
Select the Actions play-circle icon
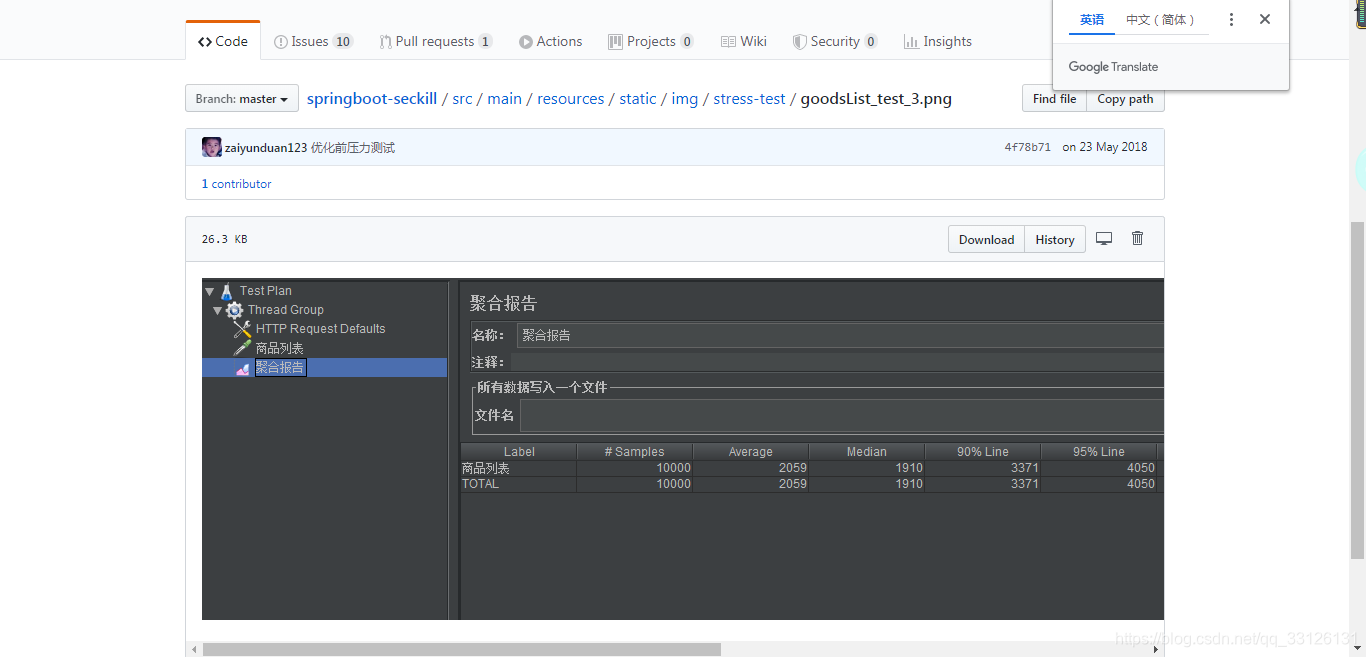pos(526,41)
